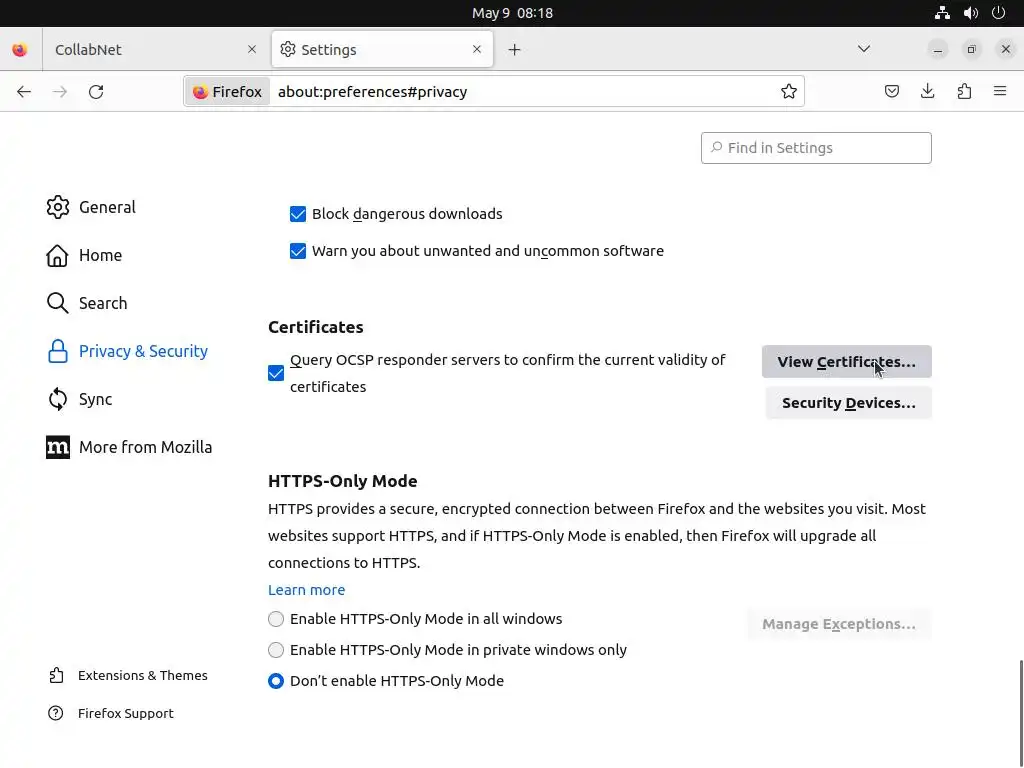Click the View Certificates button
Image resolution: width=1024 pixels, height=768 pixels.
(x=846, y=362)
